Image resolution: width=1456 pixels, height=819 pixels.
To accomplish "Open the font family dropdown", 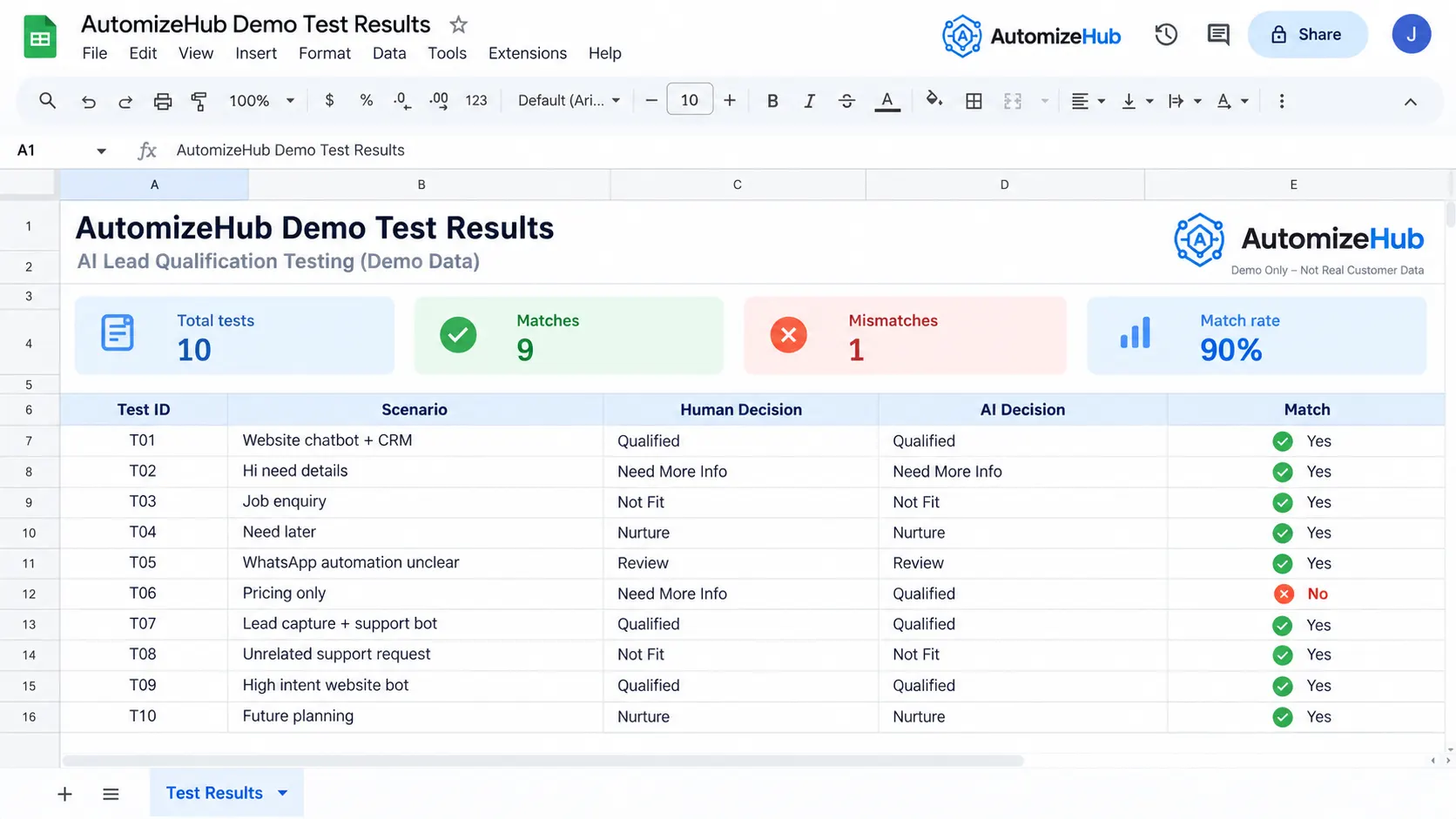I will pyautogui.click(x=569, y=101).
